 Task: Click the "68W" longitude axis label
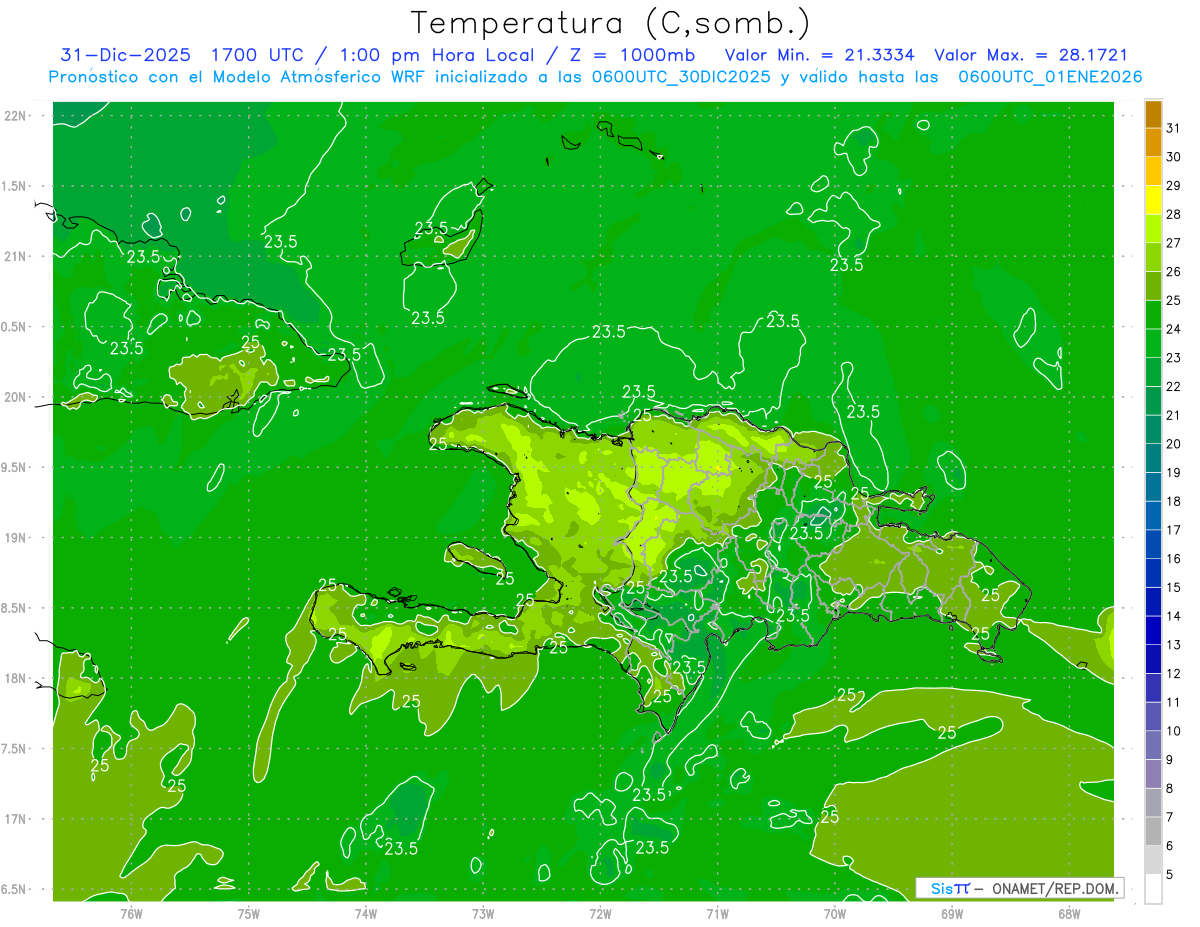1069,913
